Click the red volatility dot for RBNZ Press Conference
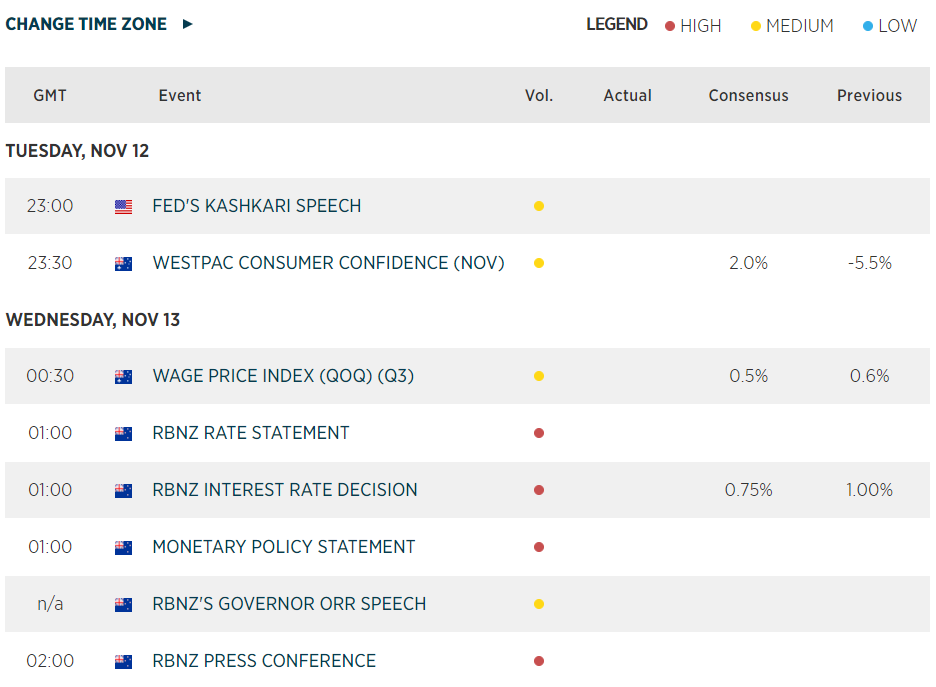Screen dimensions: 936x687 [x=539, y=661]
